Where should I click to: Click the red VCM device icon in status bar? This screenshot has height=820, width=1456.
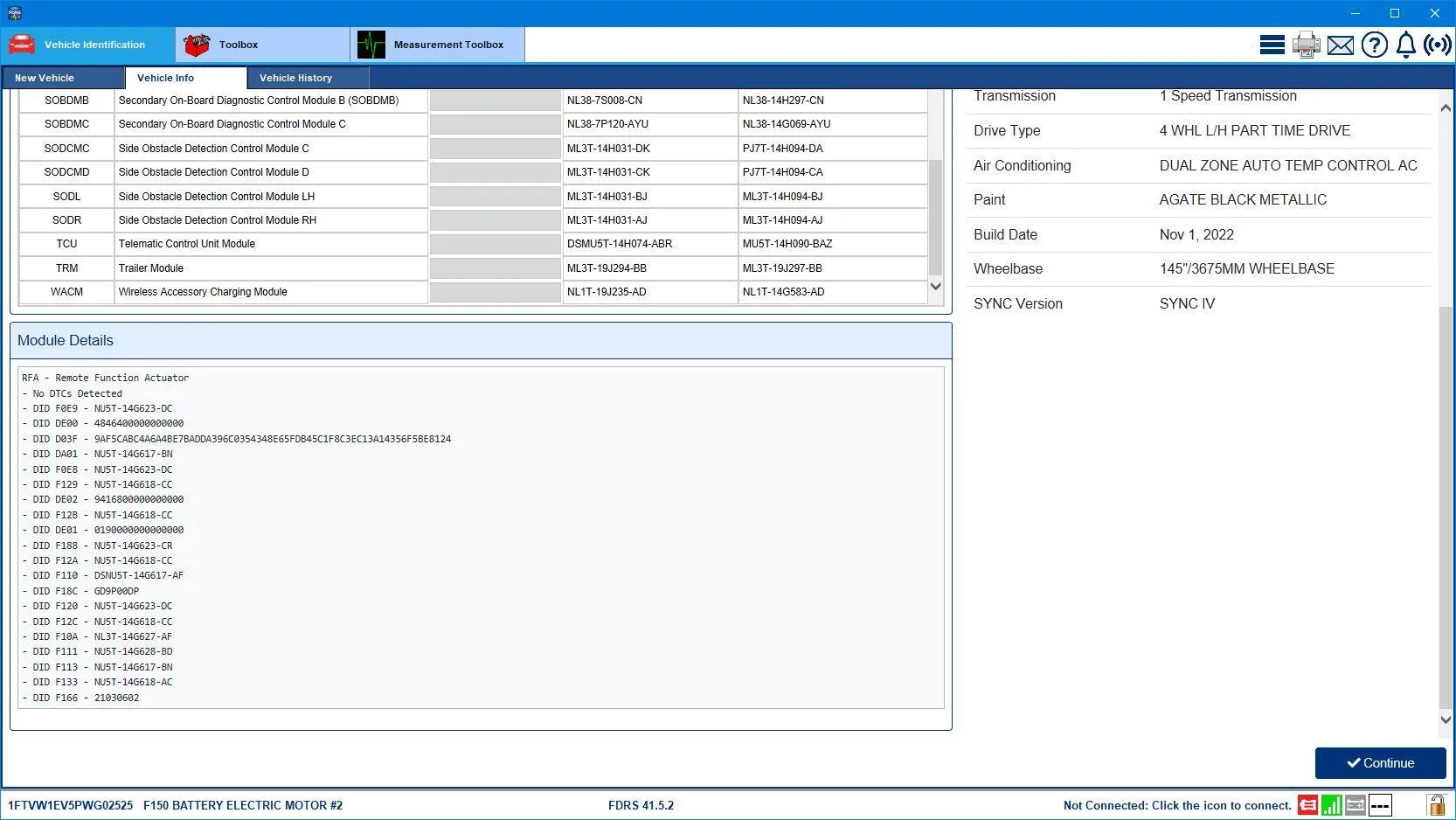coord(1307,805)
